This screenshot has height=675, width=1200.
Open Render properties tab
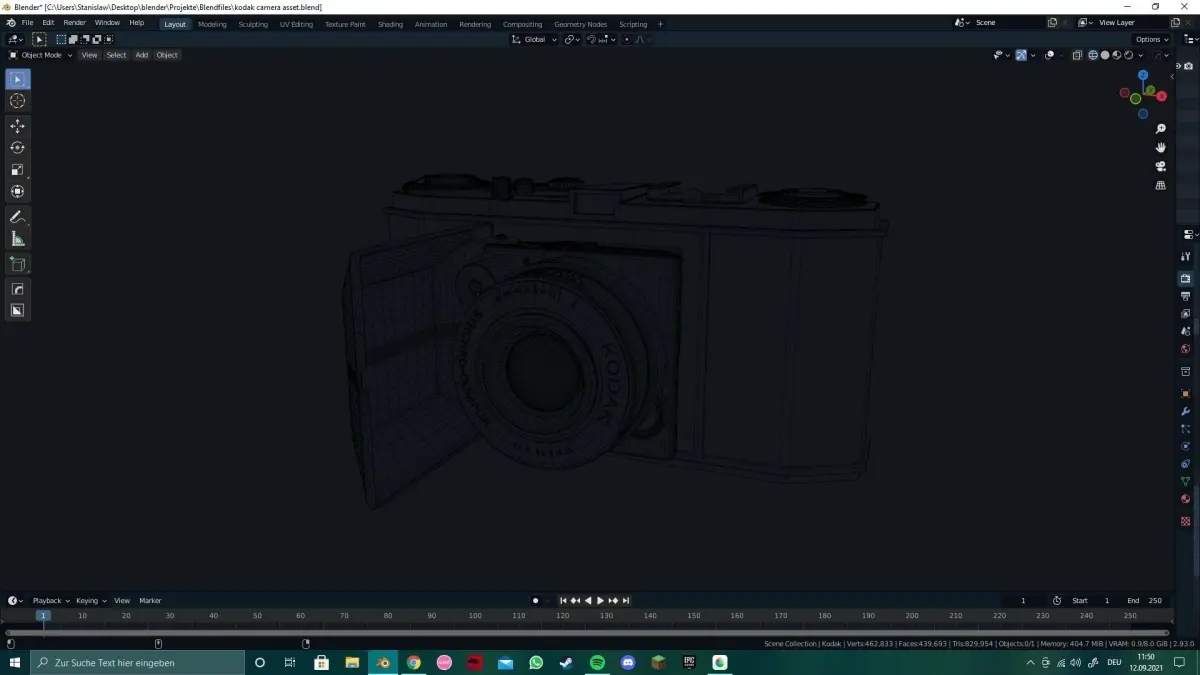(x=1186, y=279)
